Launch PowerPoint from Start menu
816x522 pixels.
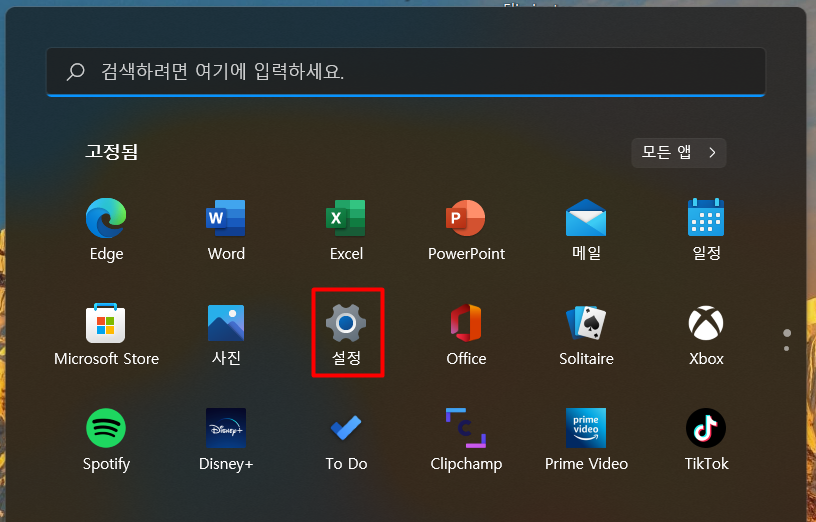[466, 229]
